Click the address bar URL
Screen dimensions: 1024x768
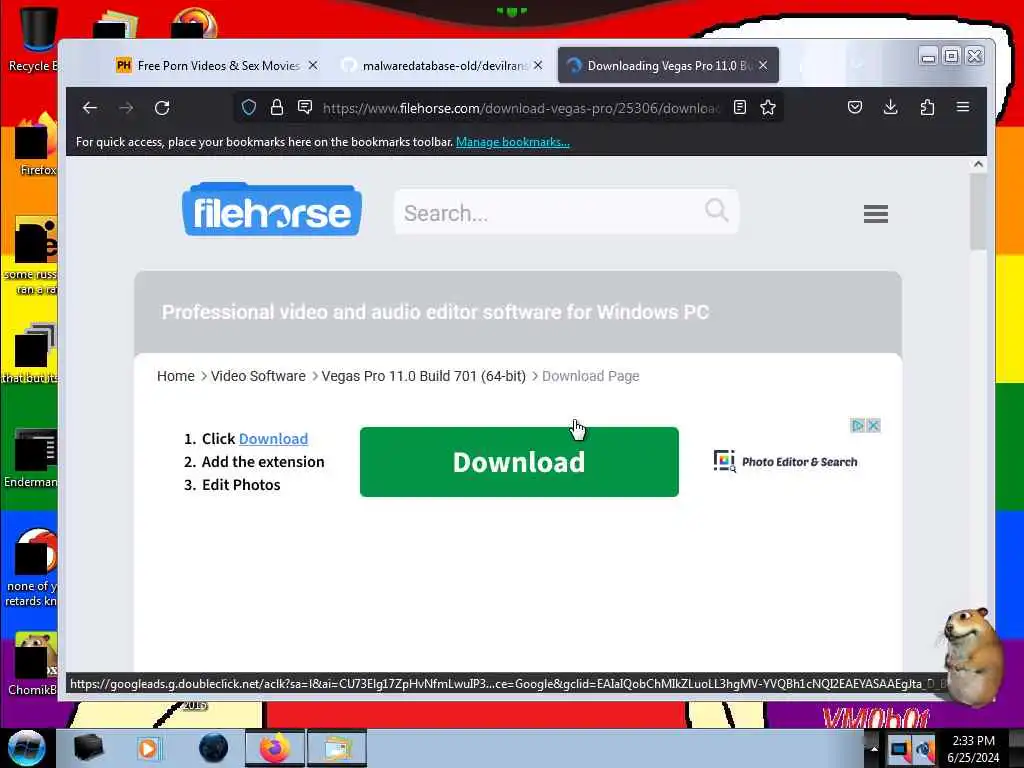click(520, 108)
